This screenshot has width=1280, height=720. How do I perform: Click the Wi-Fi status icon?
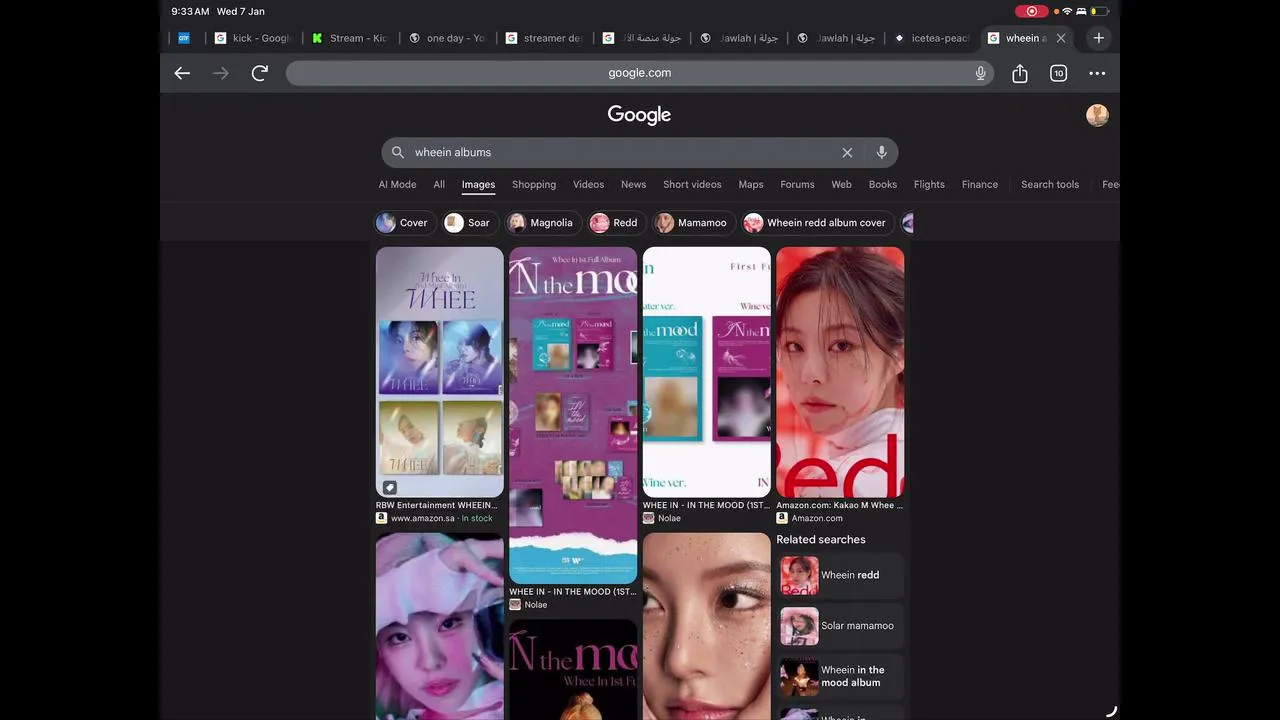(1067, 11)
